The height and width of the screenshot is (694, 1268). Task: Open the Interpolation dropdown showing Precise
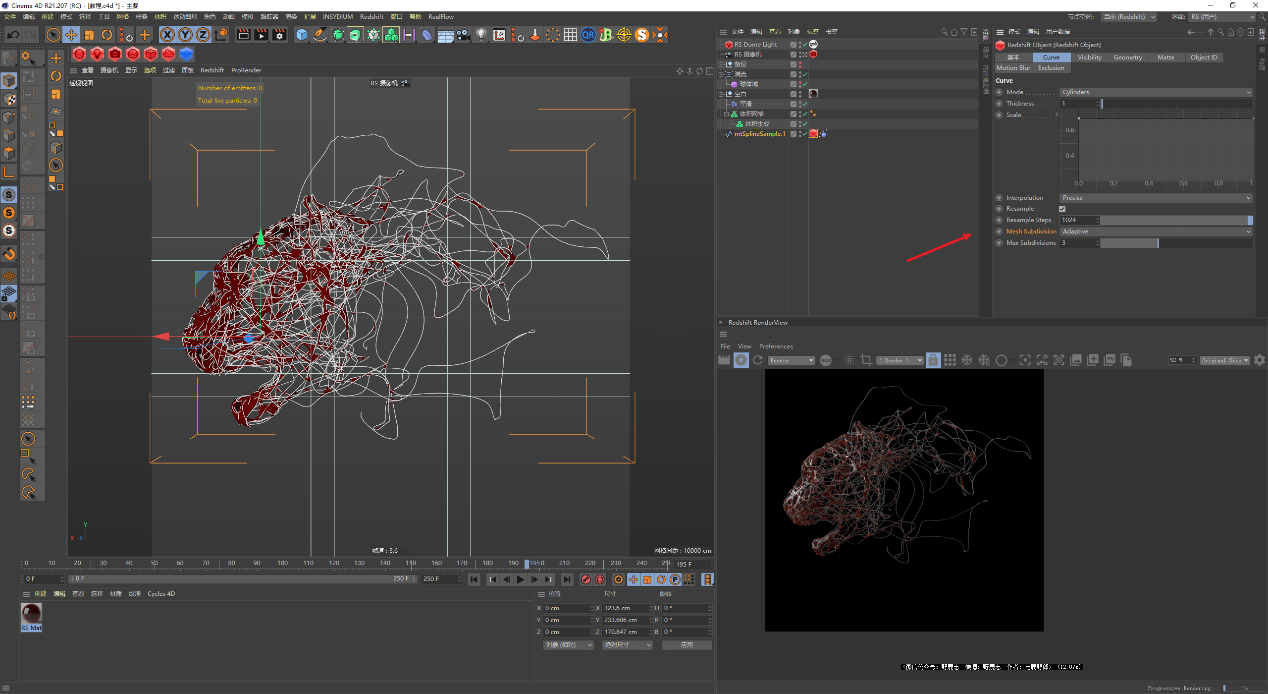pos(1155,198)
